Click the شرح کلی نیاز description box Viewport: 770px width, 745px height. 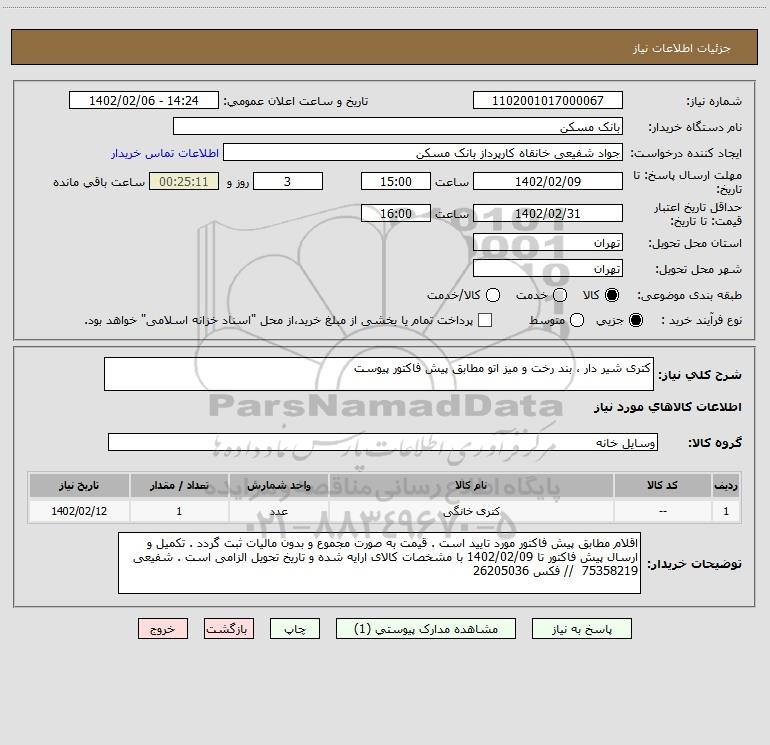click(x=379, y=374)
